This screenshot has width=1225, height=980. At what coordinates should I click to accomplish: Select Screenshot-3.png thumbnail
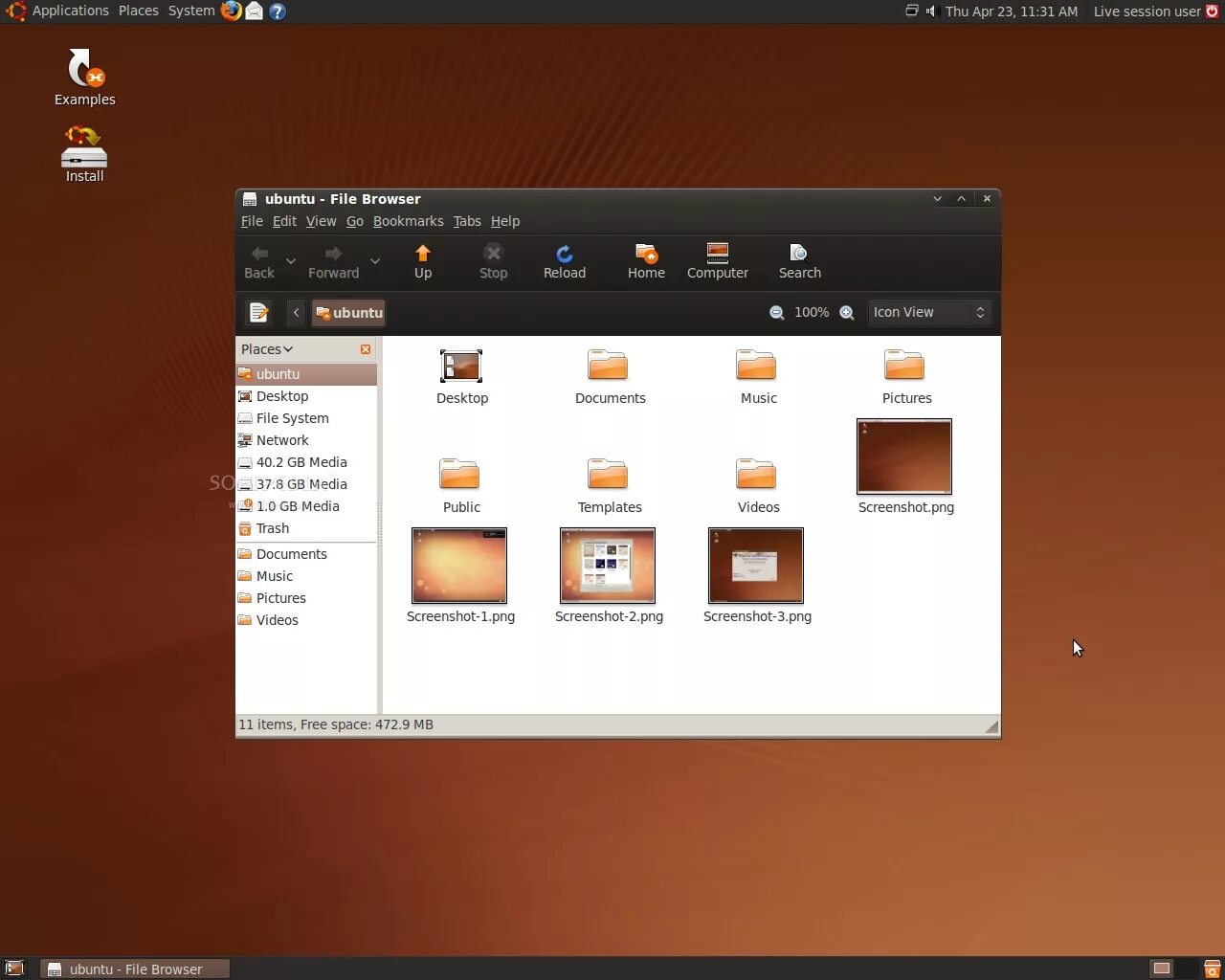[756, 566]
